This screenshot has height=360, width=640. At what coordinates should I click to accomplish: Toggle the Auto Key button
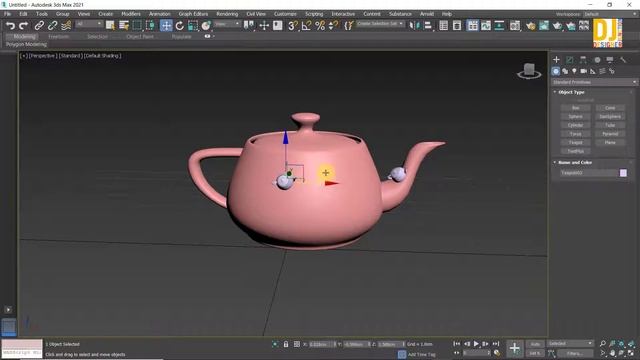535,344
